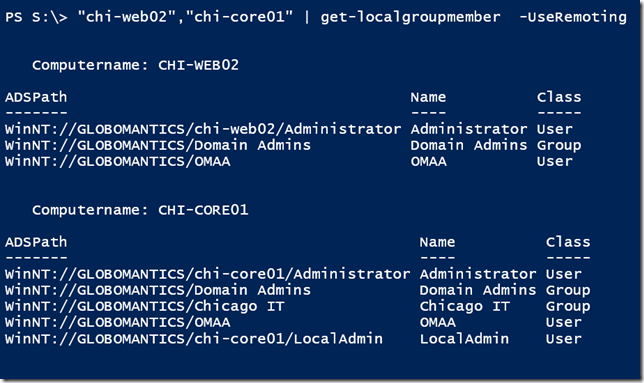The width and height of the screenshot is (644, 383).
Task: Click the first ADSPath column header
Action: 36,97
